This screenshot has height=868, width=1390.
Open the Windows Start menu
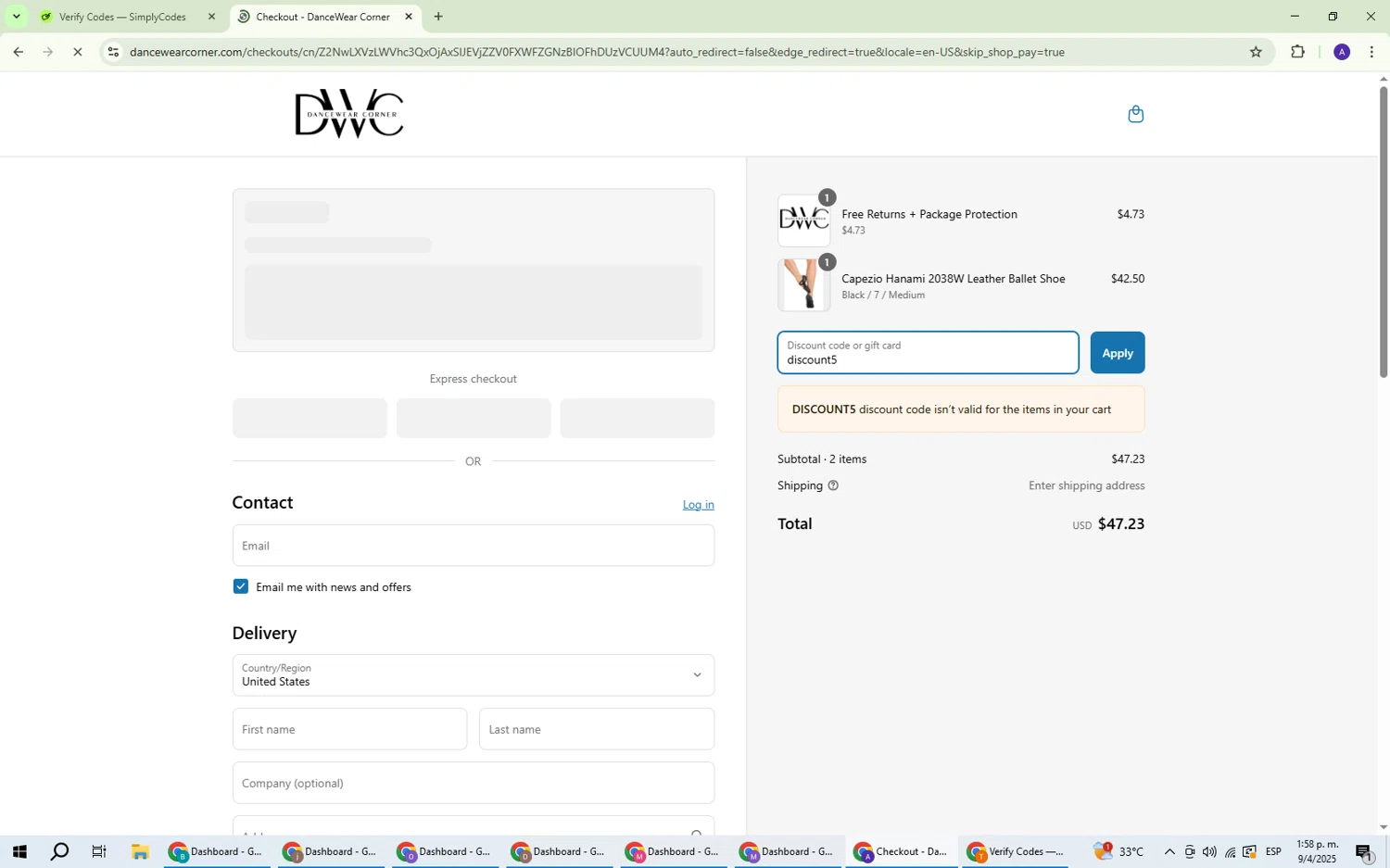point(19,851)
